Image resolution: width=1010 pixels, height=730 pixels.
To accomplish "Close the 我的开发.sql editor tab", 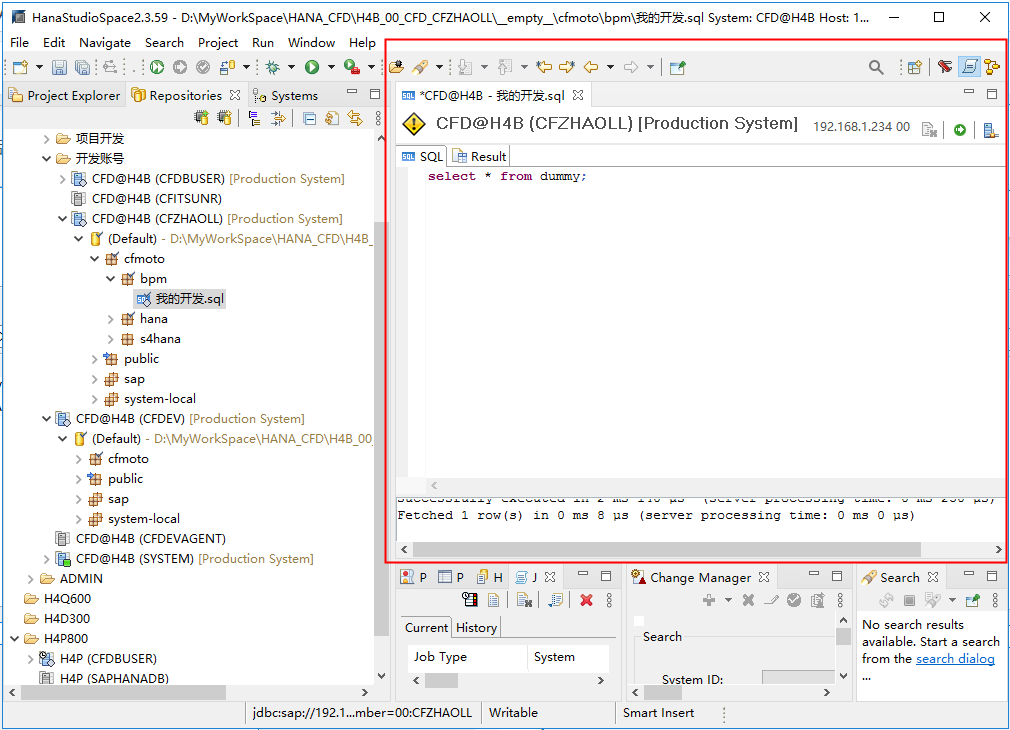I will pyautogui.click(x=578, y=95).
